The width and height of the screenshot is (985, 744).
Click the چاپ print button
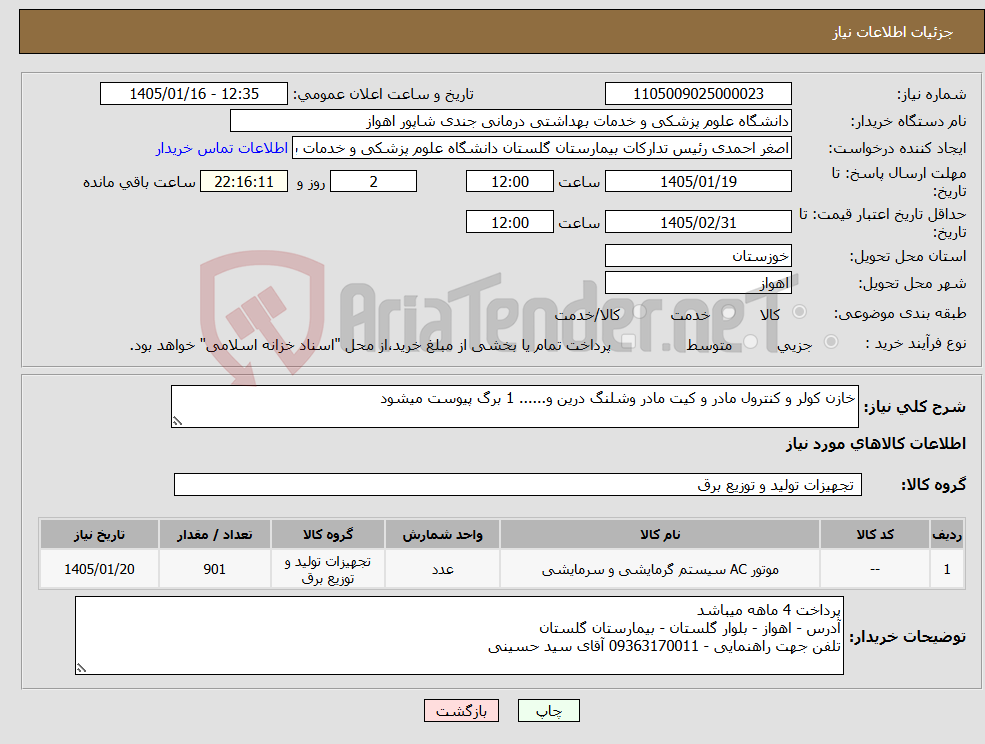pos(548,711)
